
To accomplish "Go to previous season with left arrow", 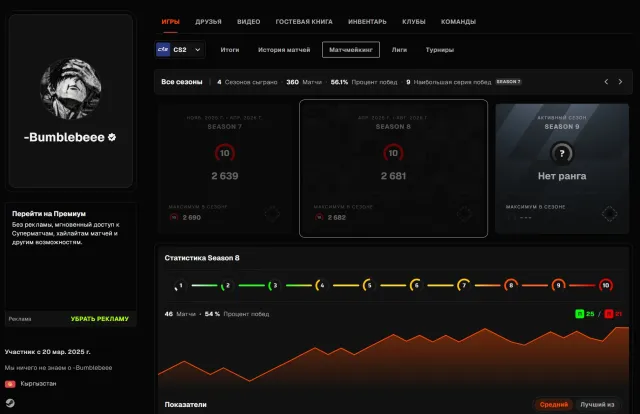I will pos(606,82).
